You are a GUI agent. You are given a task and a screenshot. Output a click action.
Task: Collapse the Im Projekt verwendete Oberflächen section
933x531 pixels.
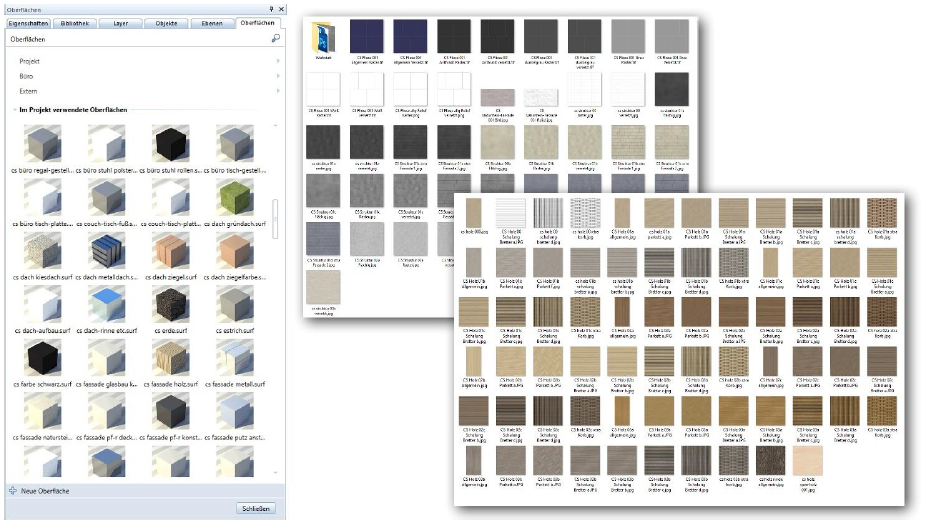pyautogui.click(x=14, y=109)
